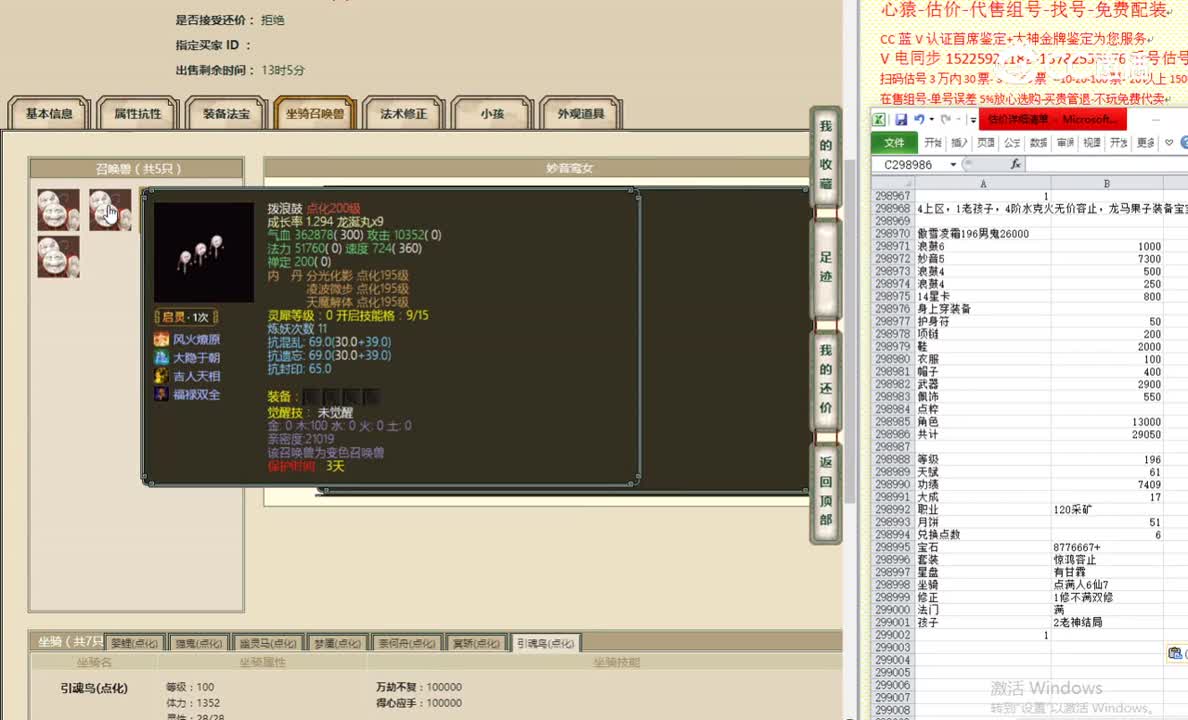Toggle the first pet equipment slot
Image resolution: width=1188 pixels, height=720 pixels.
(311, 396)
